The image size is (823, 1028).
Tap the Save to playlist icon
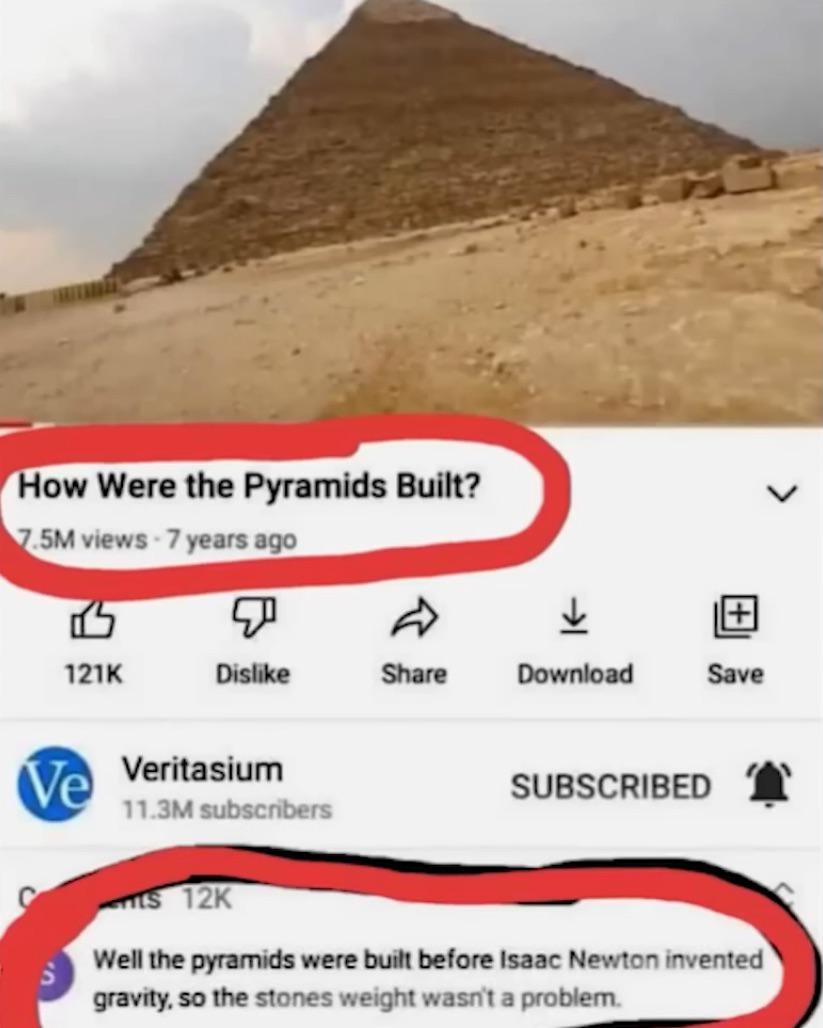[x=736, y=616]
